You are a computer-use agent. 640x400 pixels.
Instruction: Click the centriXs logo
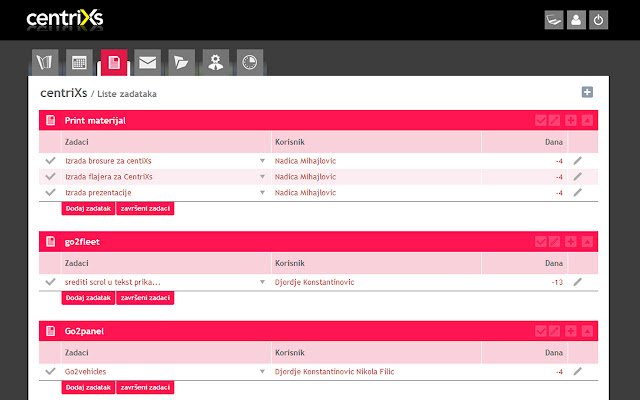pyautogui.click(x=64, y=19)
